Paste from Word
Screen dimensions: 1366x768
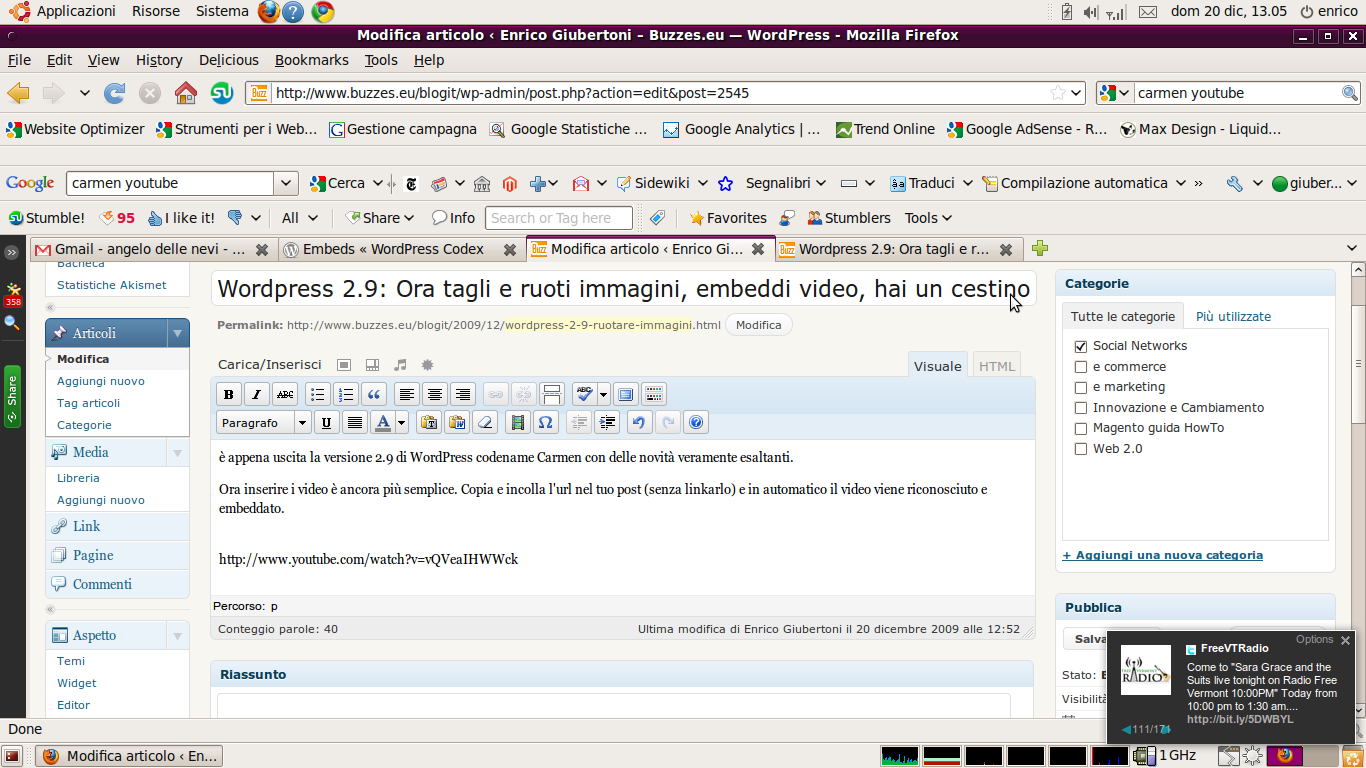[457, 423]
